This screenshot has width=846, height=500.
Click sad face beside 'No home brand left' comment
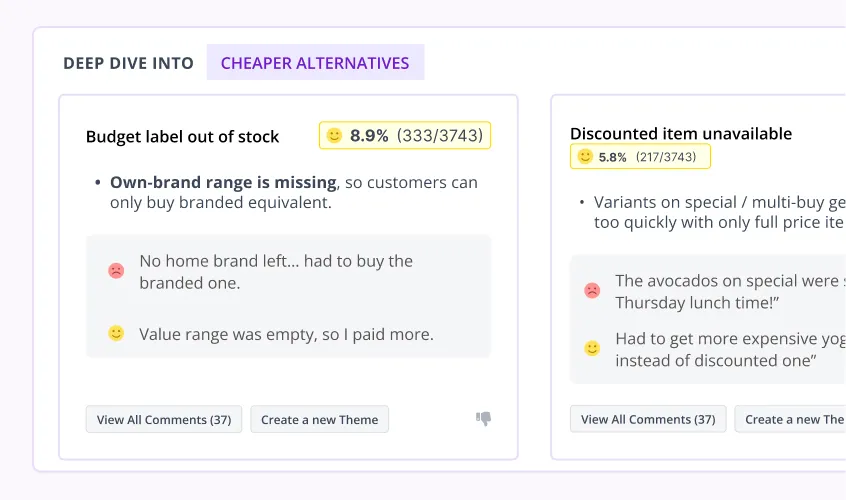pyautogui.click(x=116, y=270)
